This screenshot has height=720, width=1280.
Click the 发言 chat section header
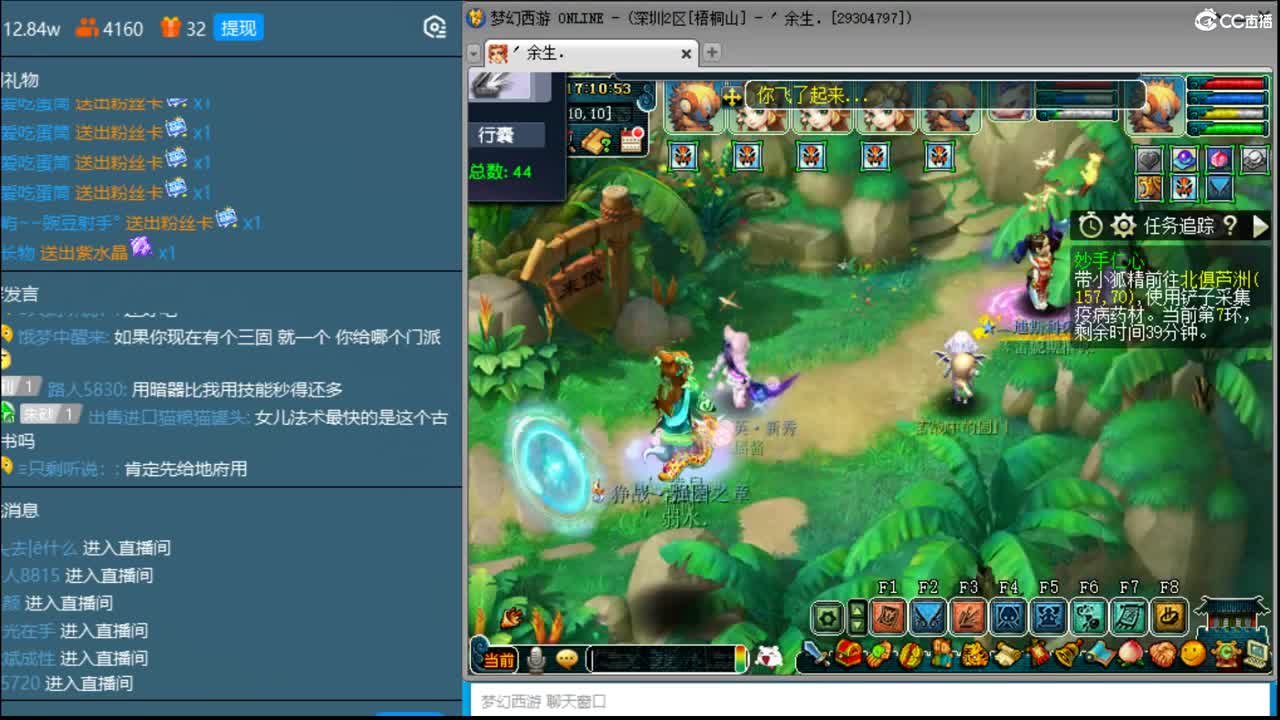coord(20,294)
